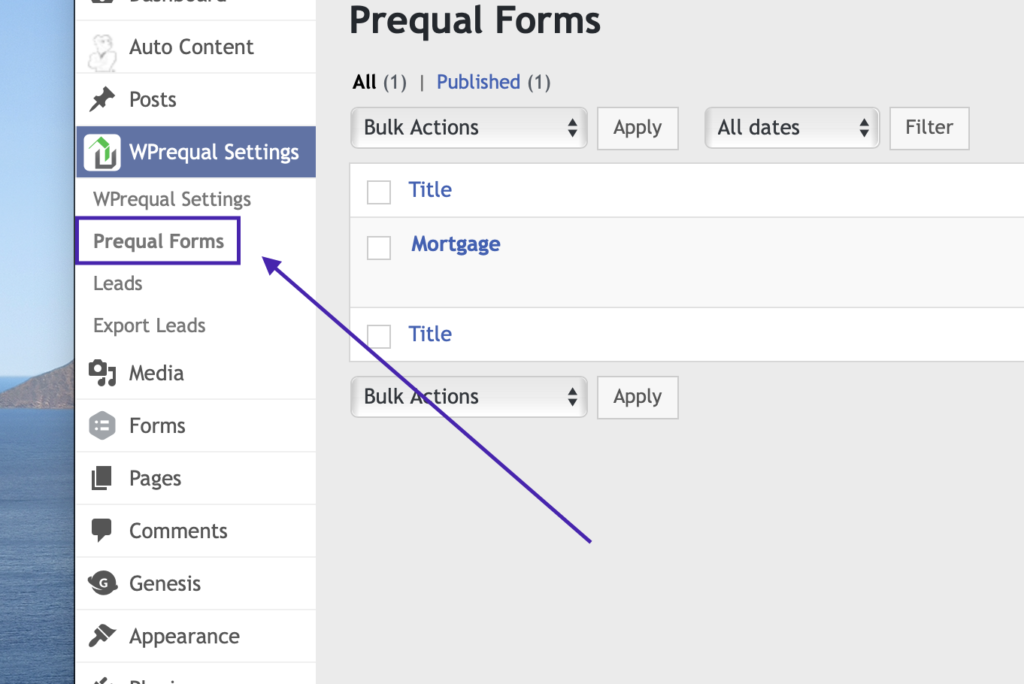Open the All dates filter dropdown

pyautogui.click(x=792, y=128)
